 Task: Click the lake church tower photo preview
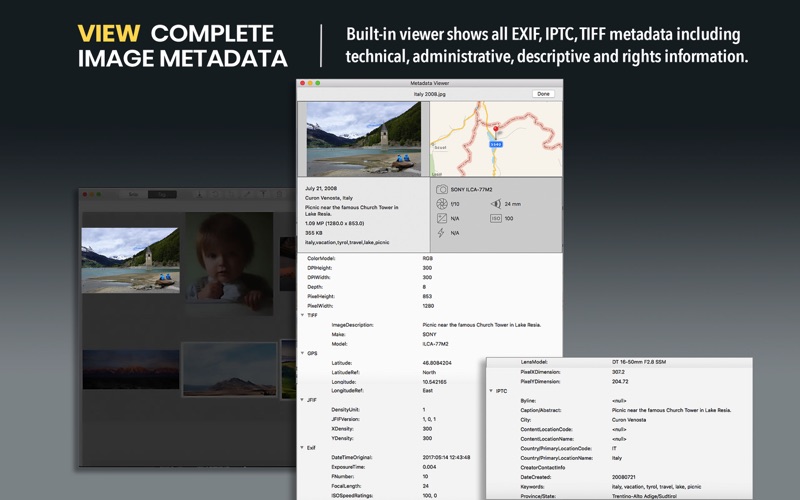click(x=364, y=139)
